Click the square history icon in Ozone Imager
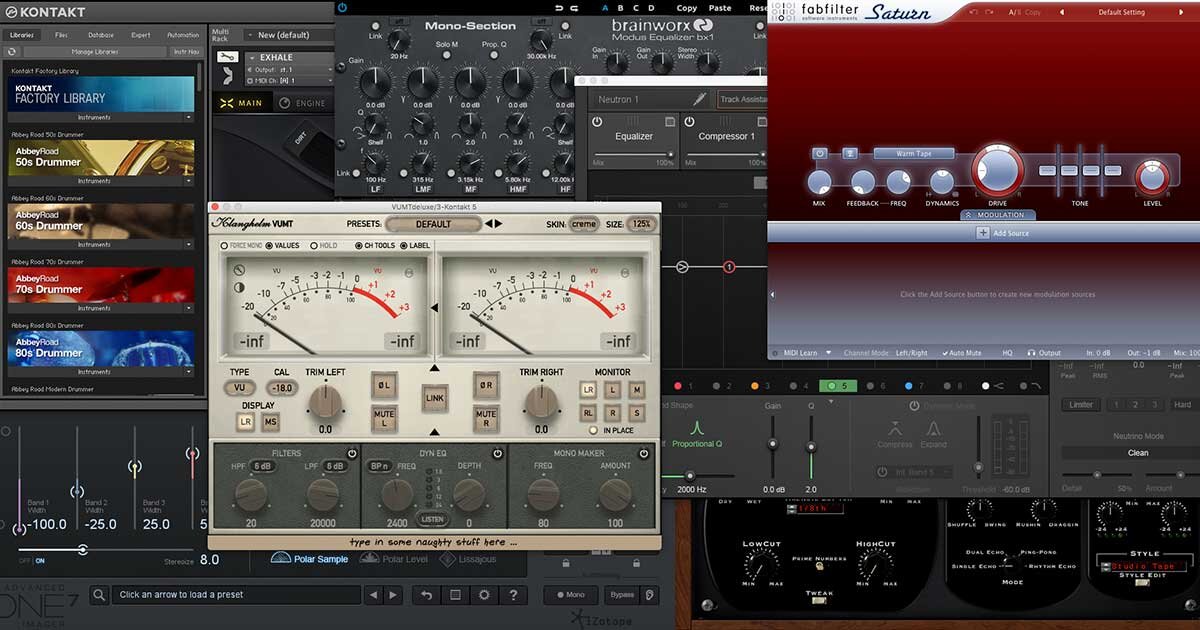This screenshot has height=630, width=1200. click(x=455, y=595)
